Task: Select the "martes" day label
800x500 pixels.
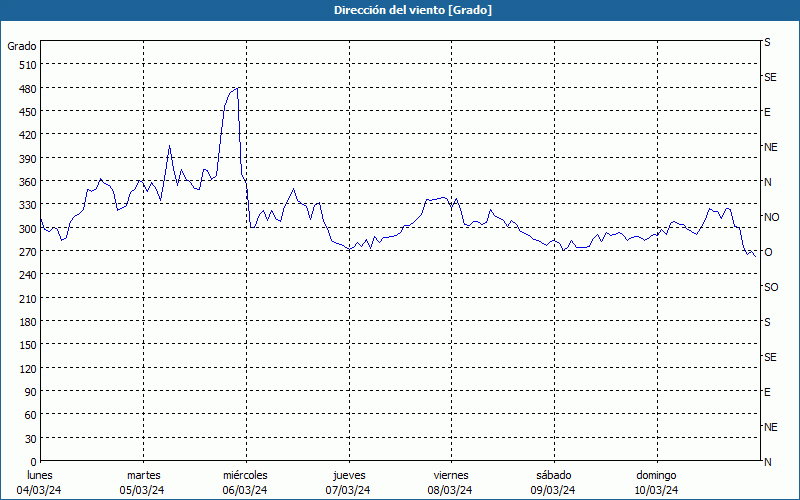Action: [143, 476]
